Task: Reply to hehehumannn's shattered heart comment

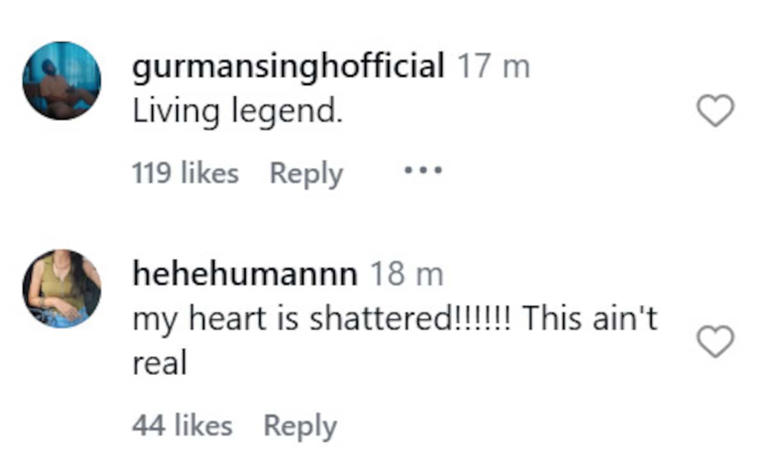Action: click(x=300, y=426)
